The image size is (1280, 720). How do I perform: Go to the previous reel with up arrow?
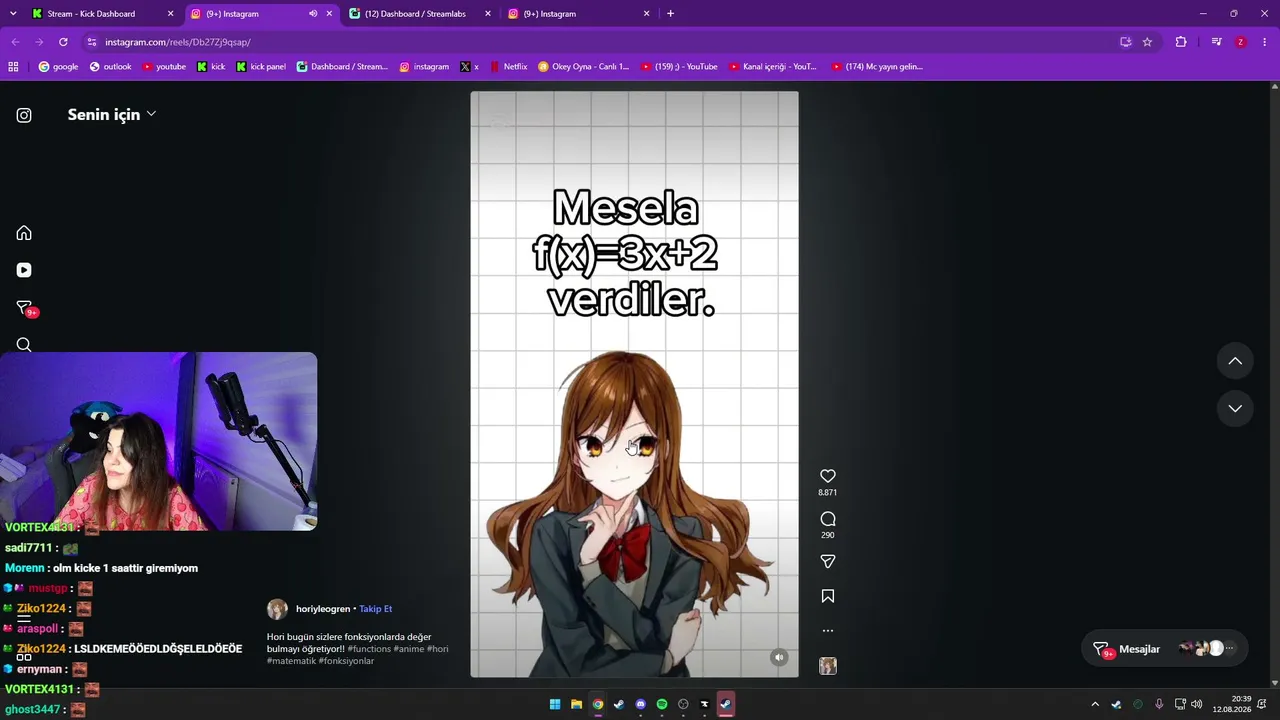(1235, 361)
